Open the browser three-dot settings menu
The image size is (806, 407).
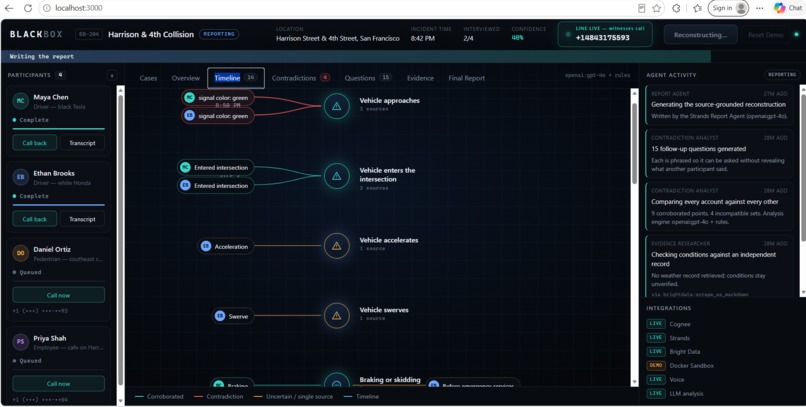pos(759,8)
